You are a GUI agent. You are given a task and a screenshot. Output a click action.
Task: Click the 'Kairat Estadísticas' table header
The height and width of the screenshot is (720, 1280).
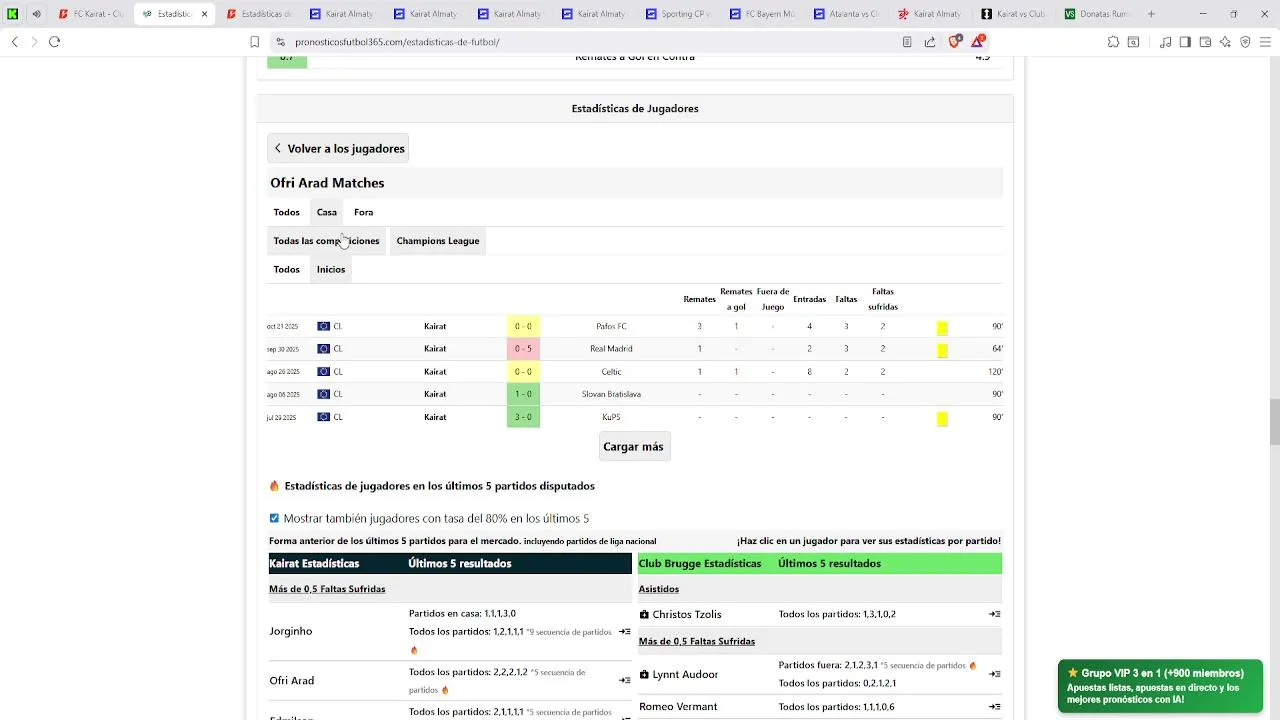[x=314, y=564]
